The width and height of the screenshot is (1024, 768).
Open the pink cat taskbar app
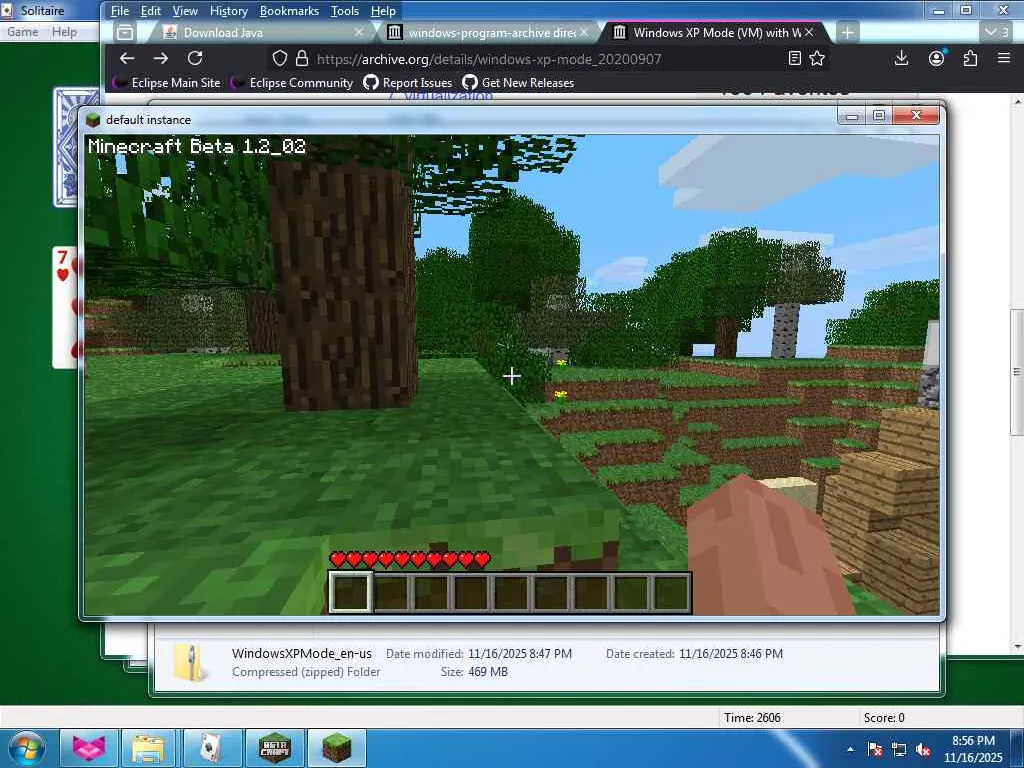pyautogui.click(x=89, y=748)
